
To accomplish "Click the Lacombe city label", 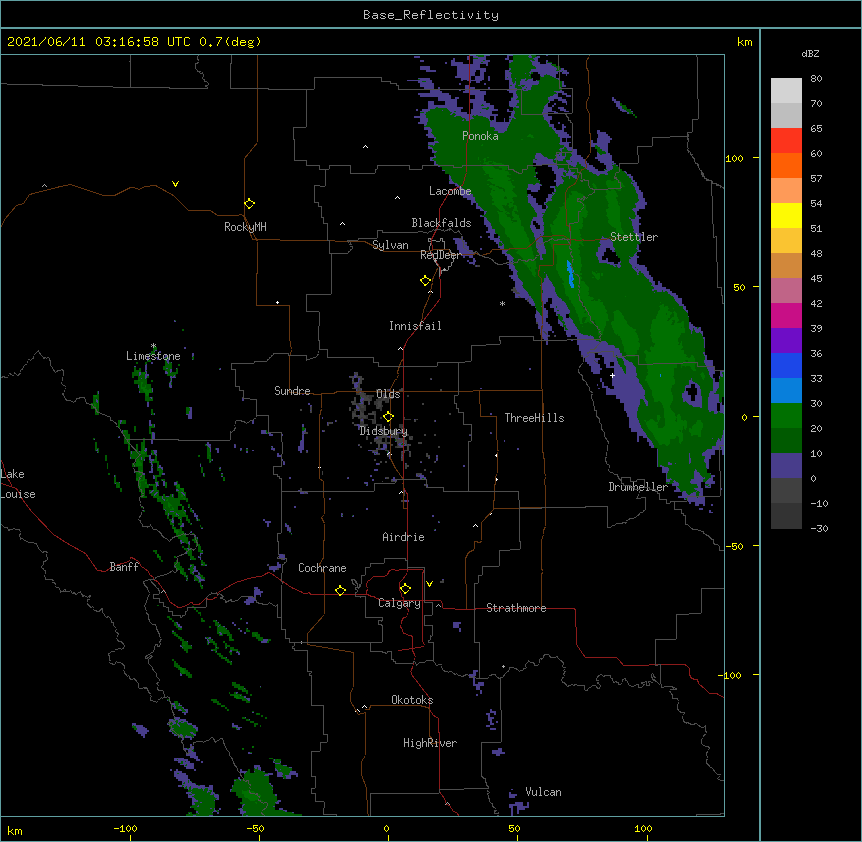I will tap(450, 191).
